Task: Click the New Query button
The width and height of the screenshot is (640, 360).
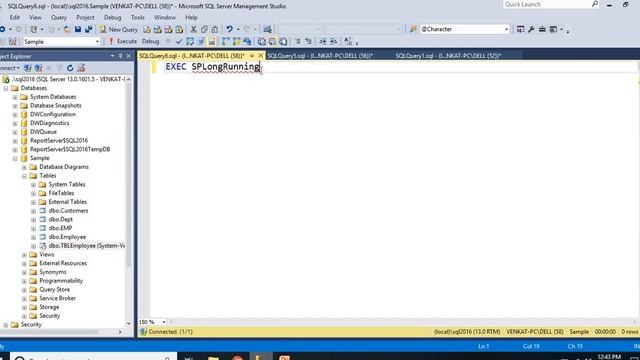Action: pos(118,29)
